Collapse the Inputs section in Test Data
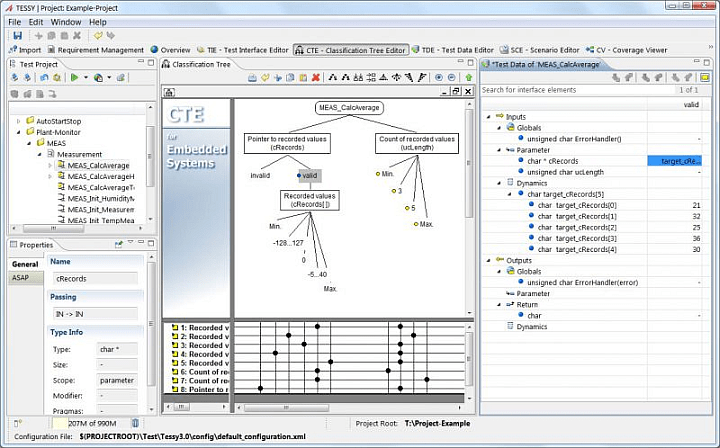Viewport: 720px width, 448px height. [x=487, y=116]
